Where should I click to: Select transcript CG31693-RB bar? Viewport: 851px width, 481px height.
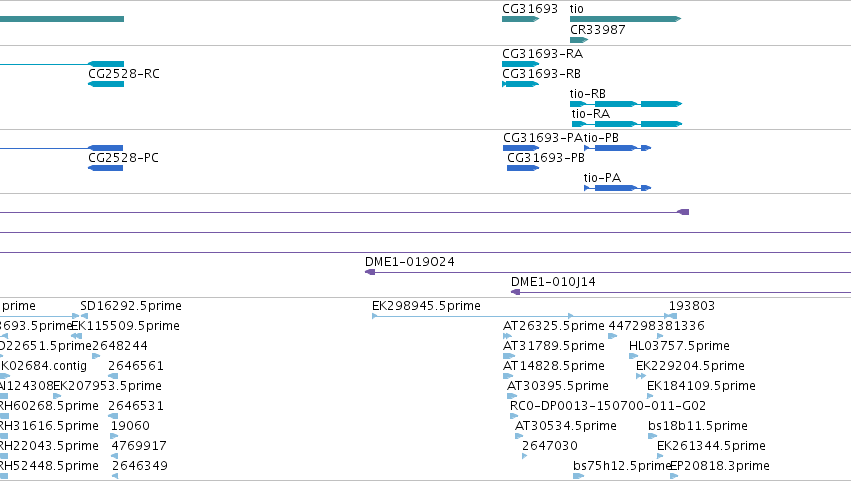(x=520, y=84)
